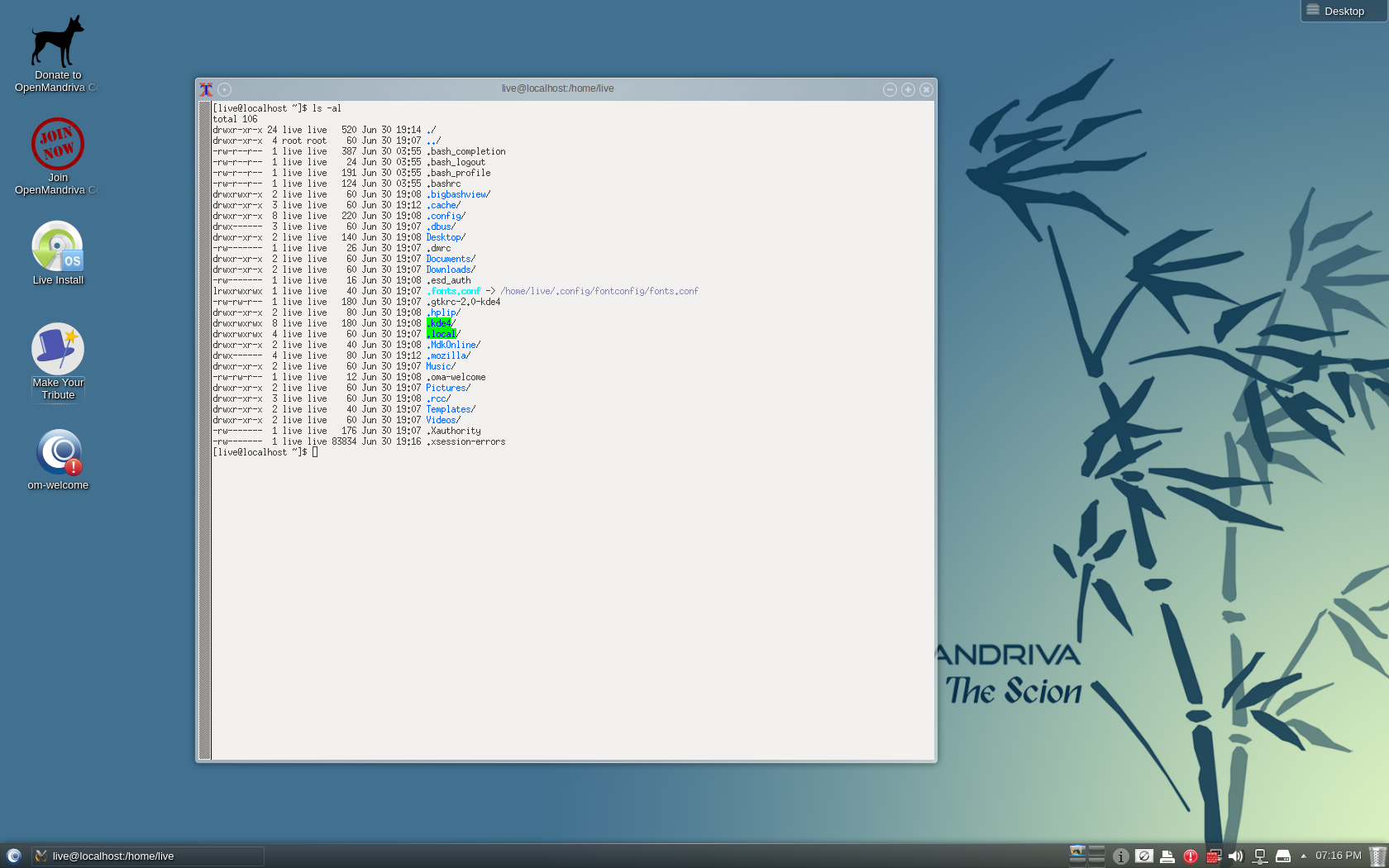Click the Downloads/ directory entry
Viewport: 1389px width, 868px height.
coord(451,269)
